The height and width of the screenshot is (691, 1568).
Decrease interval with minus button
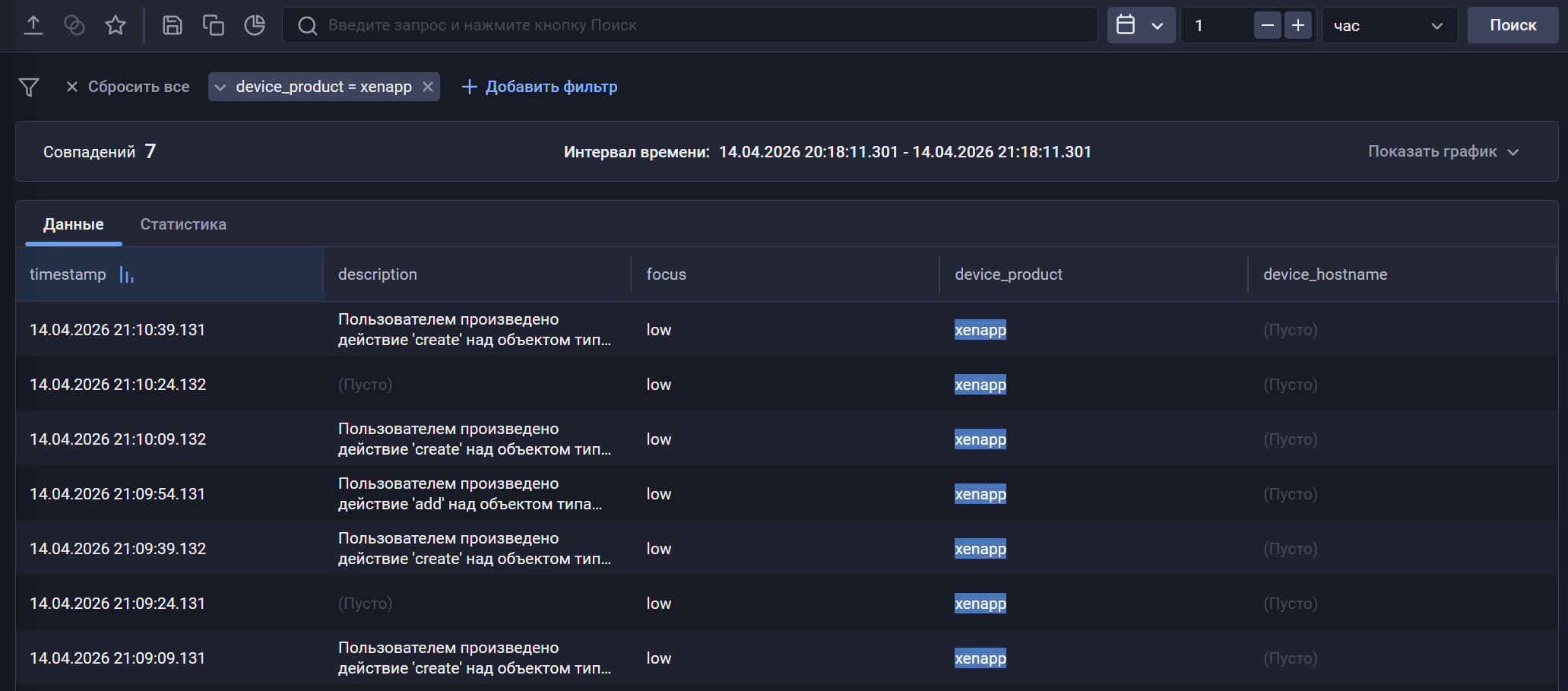[1268, 25]
